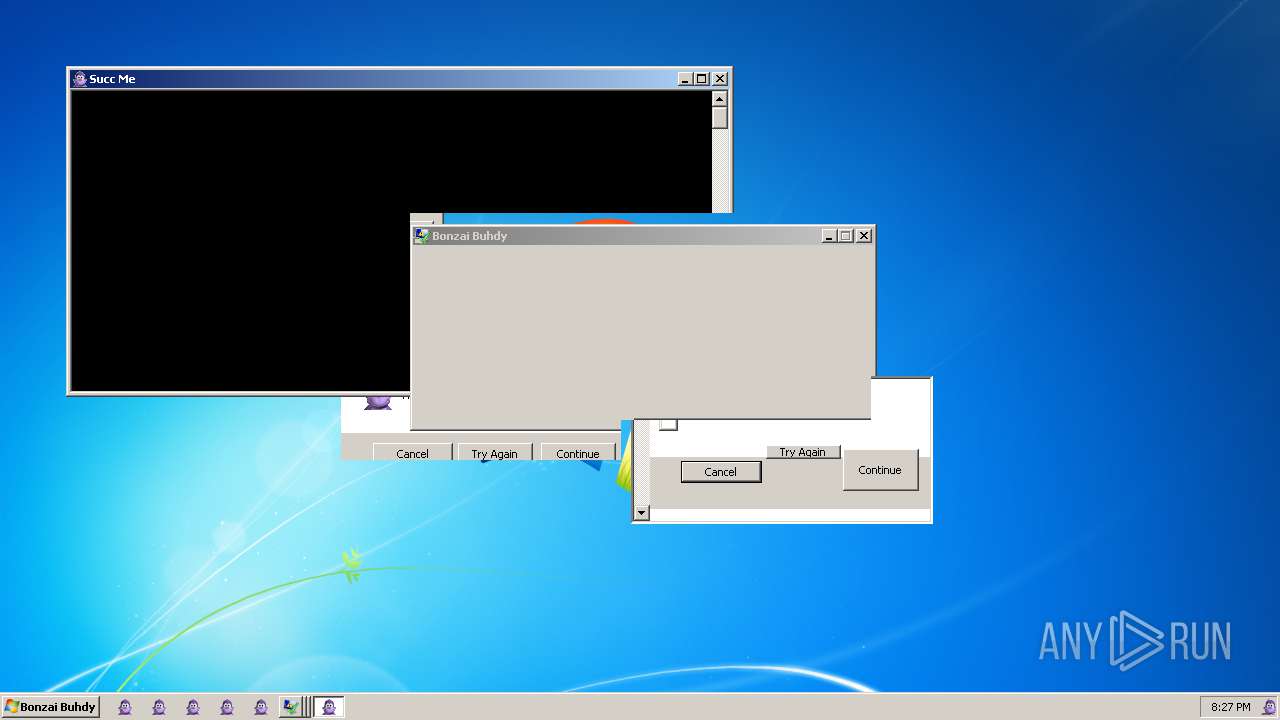Minimize the Succ Me window
Image resolution: width=1280 pixels, height=720 pixels.
click(x=685, y=79)
